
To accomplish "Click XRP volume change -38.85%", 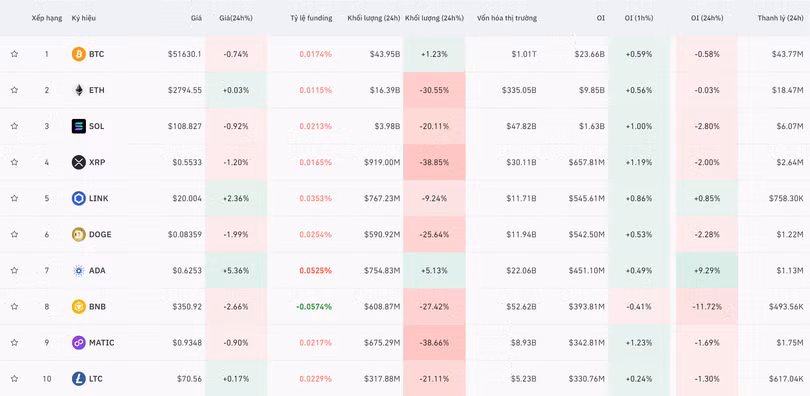I will pos(434,162).
